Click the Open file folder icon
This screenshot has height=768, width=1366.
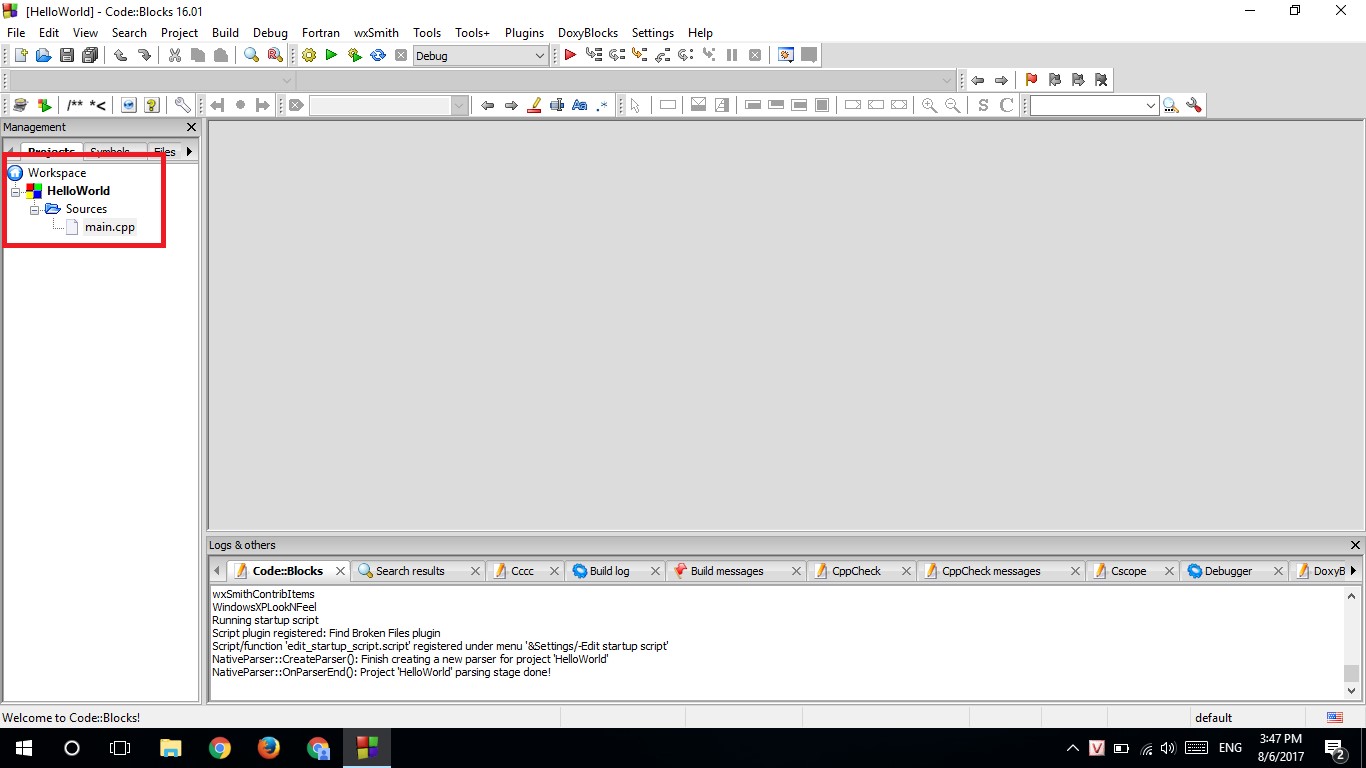click(43, 56)
